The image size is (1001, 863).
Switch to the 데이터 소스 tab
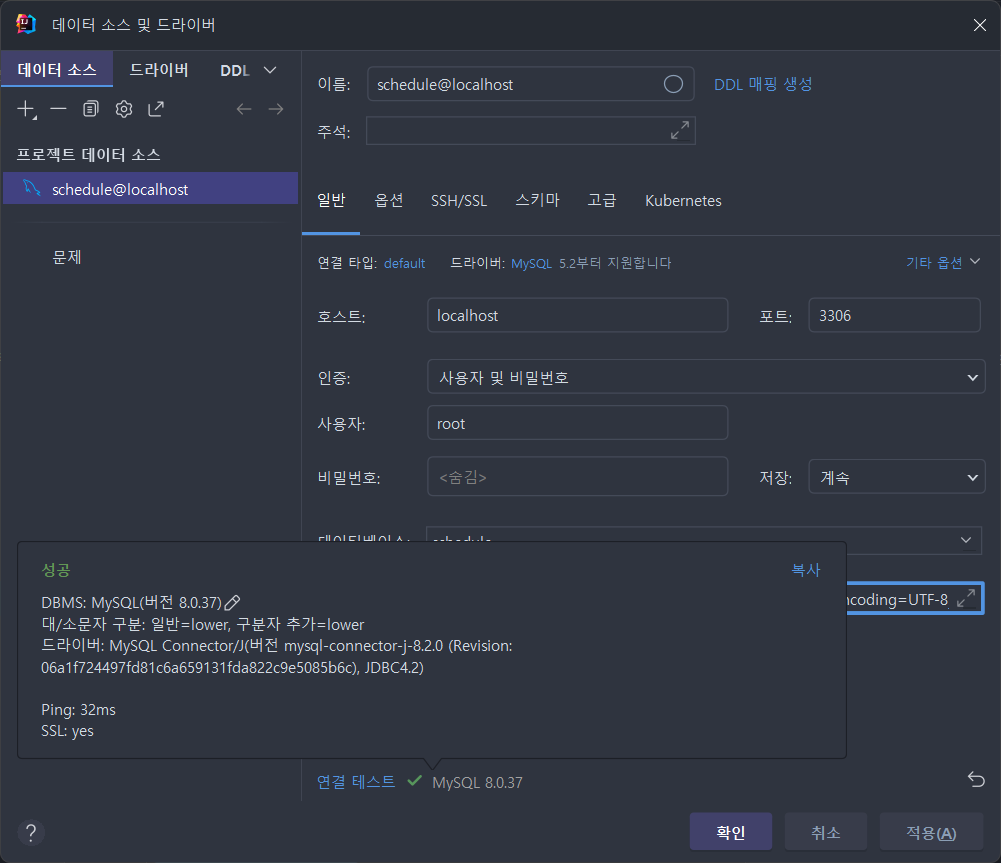[57, 69]
